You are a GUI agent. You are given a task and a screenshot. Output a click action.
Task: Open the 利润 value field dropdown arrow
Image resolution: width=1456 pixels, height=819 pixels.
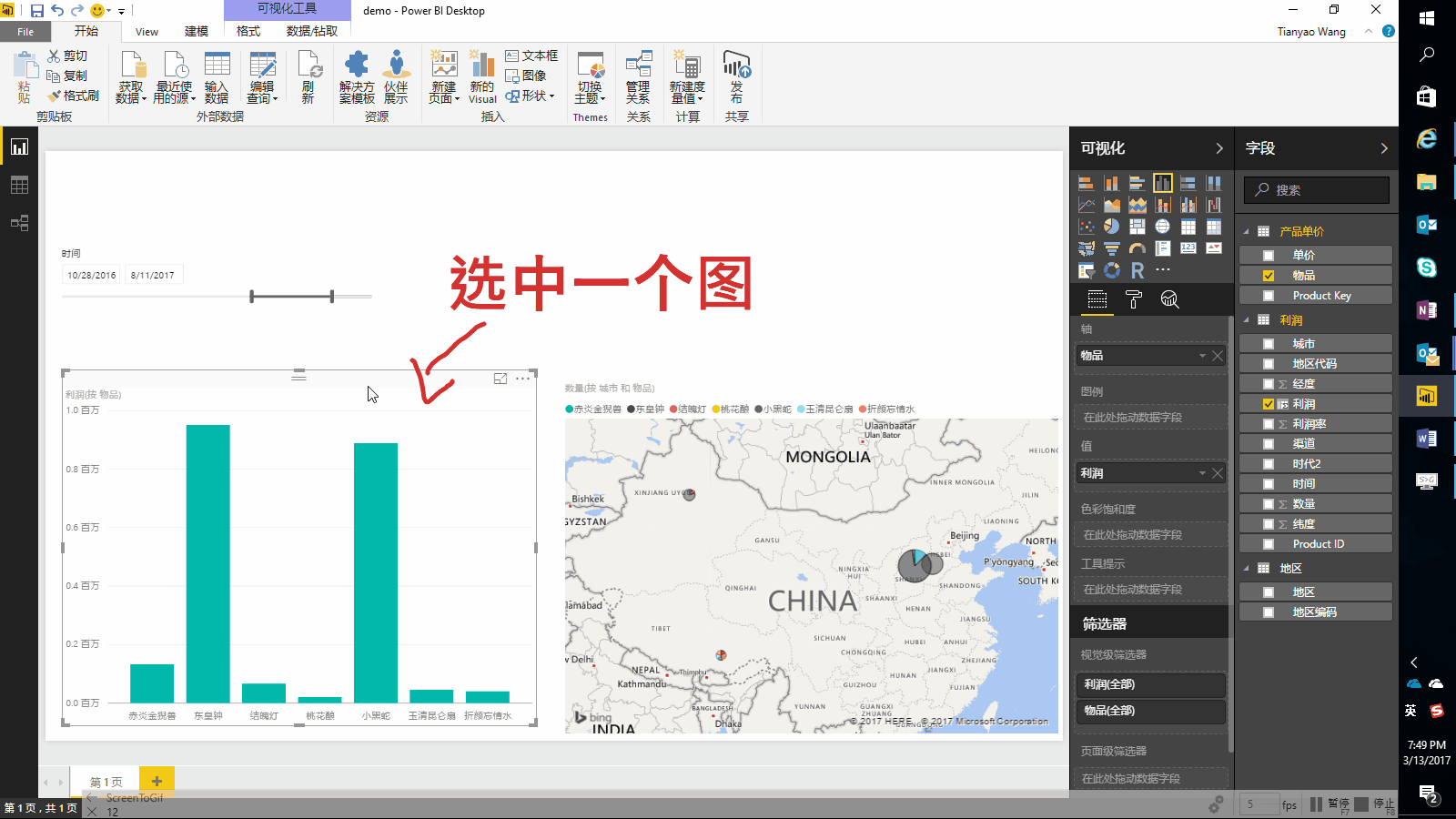coord(1202,473)
